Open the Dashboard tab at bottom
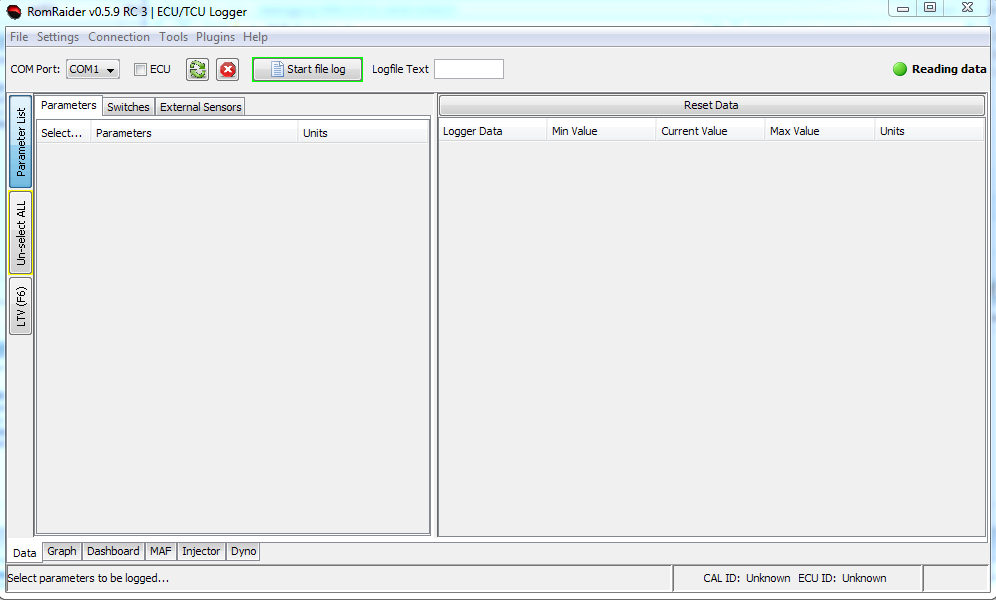This screenshot has width=996, height=600. coord(113,551)
